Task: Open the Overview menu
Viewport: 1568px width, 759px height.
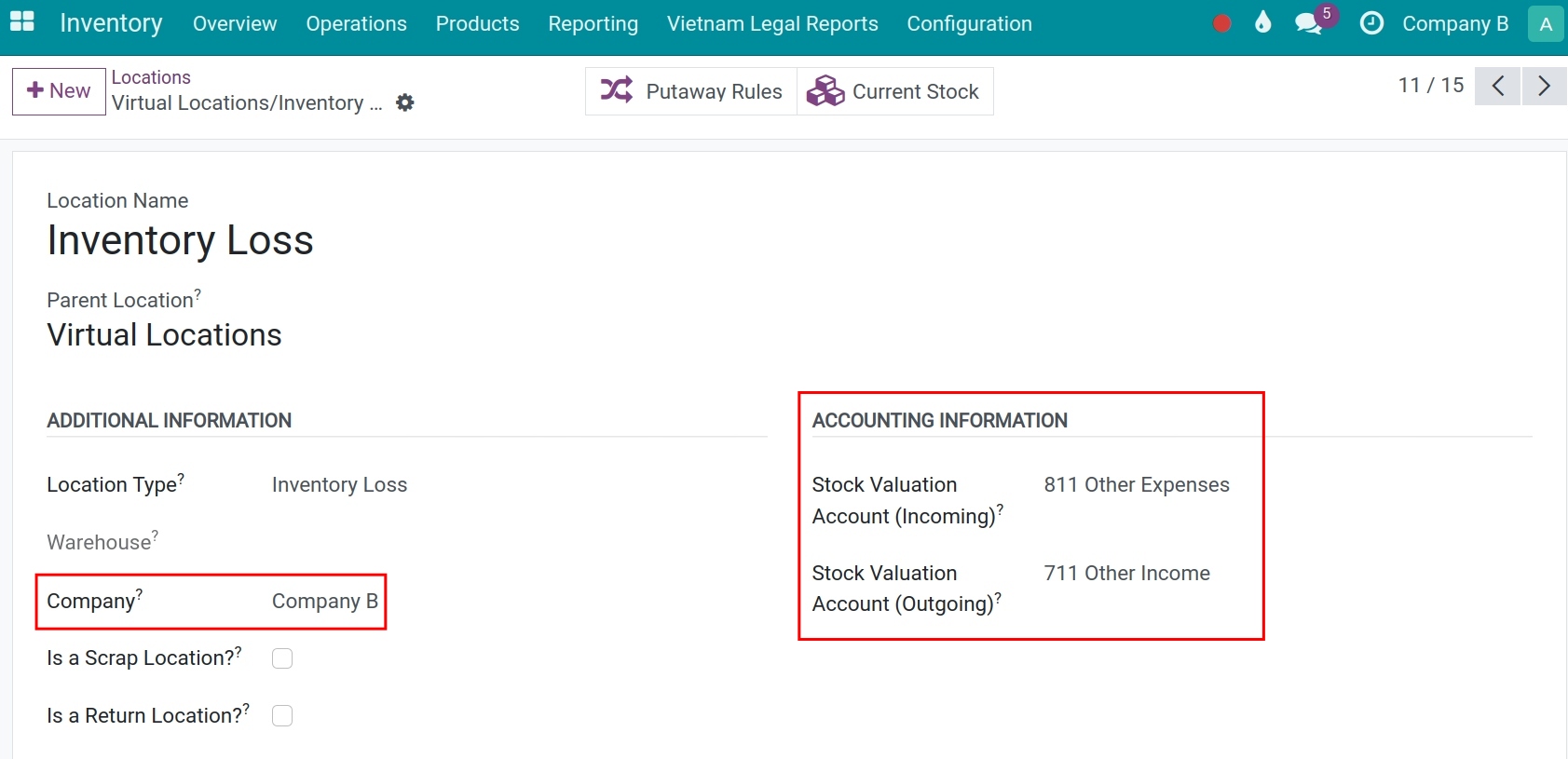Action: pyautogui.click(x=235, y=23)
